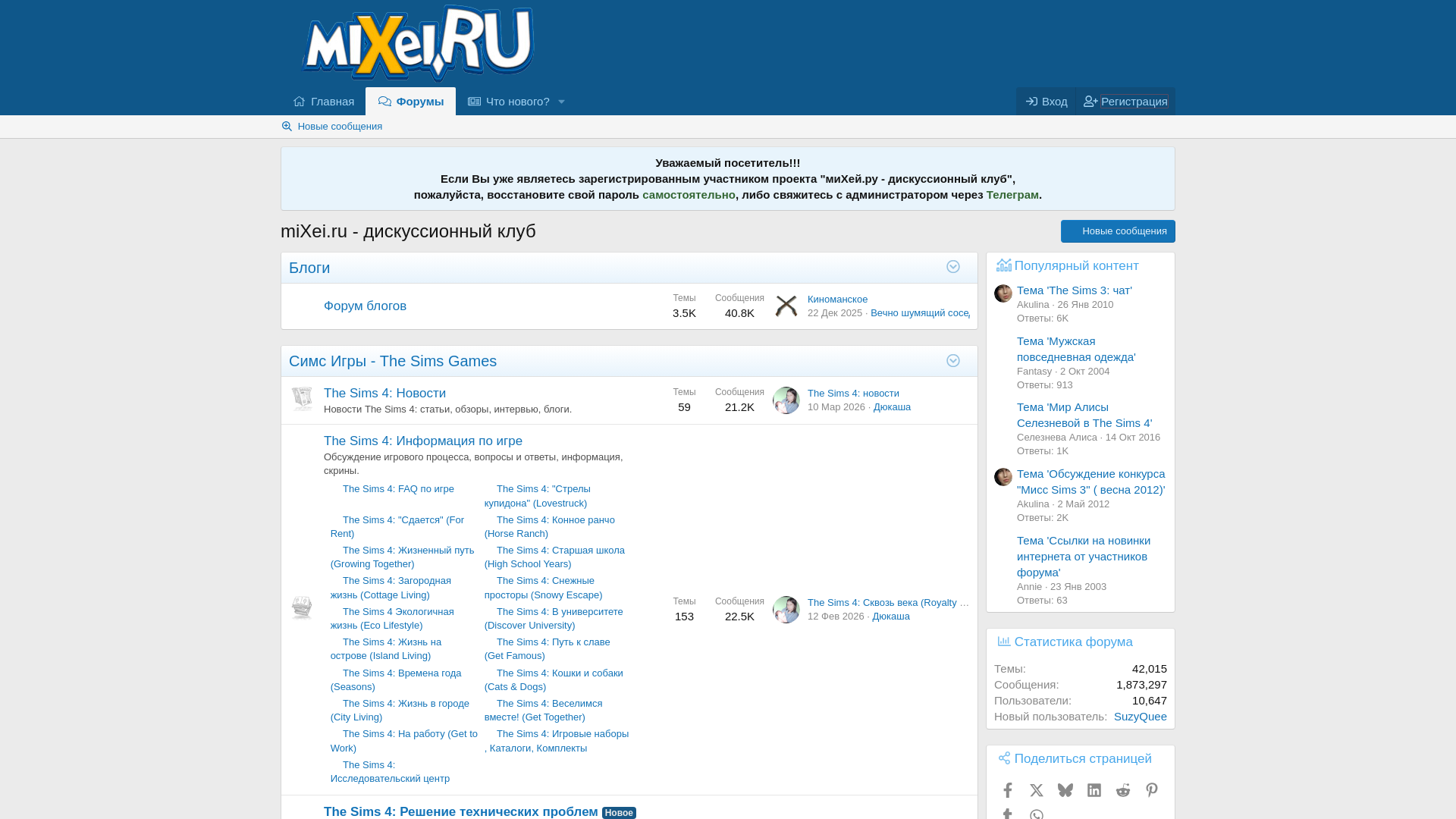This screenshot has height=819, width=1456.
Task: Click the newspaper icon of The Sims 4: Новости
Action: [302, 399]
